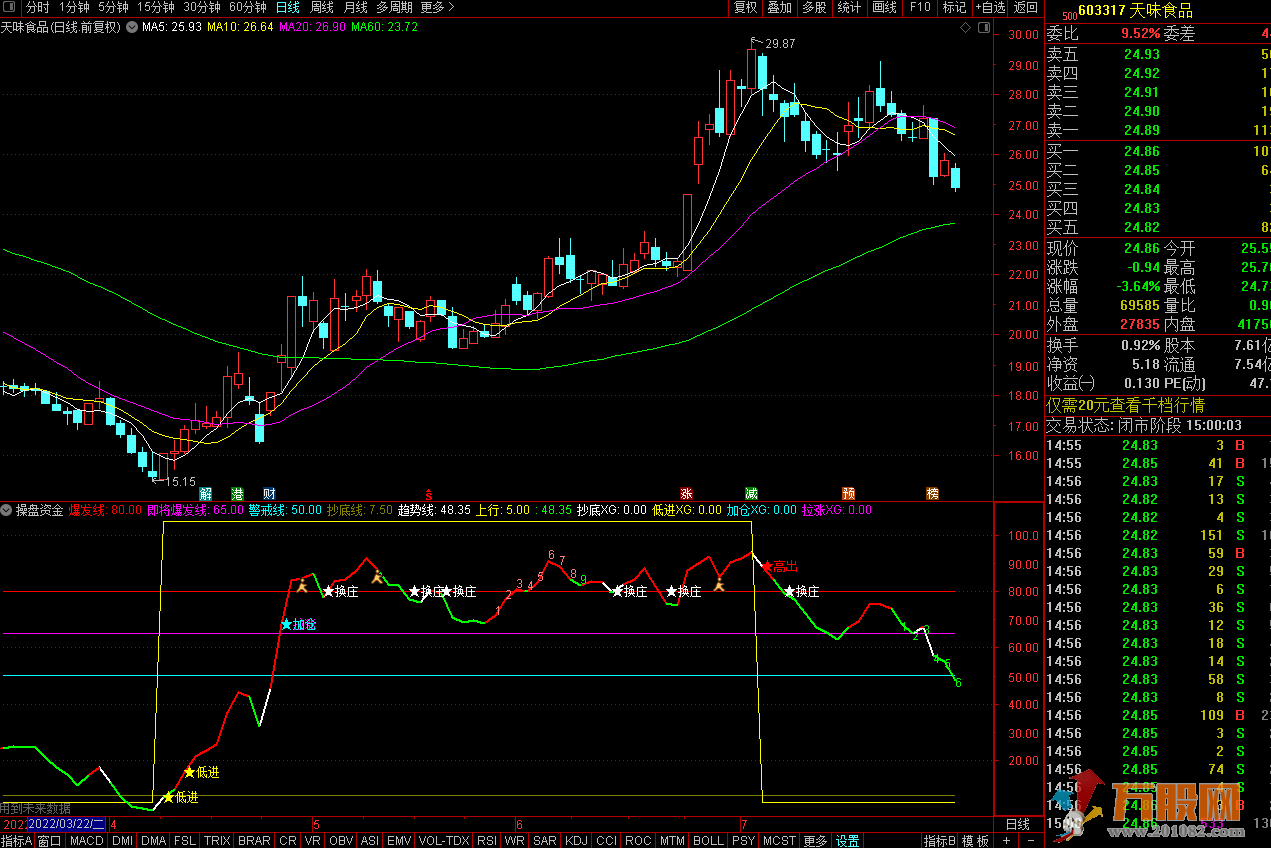The width and height of the screenshot is (1271, 848).
Task: Click the red 涨 marker icon
Action: tap(686, 493)
